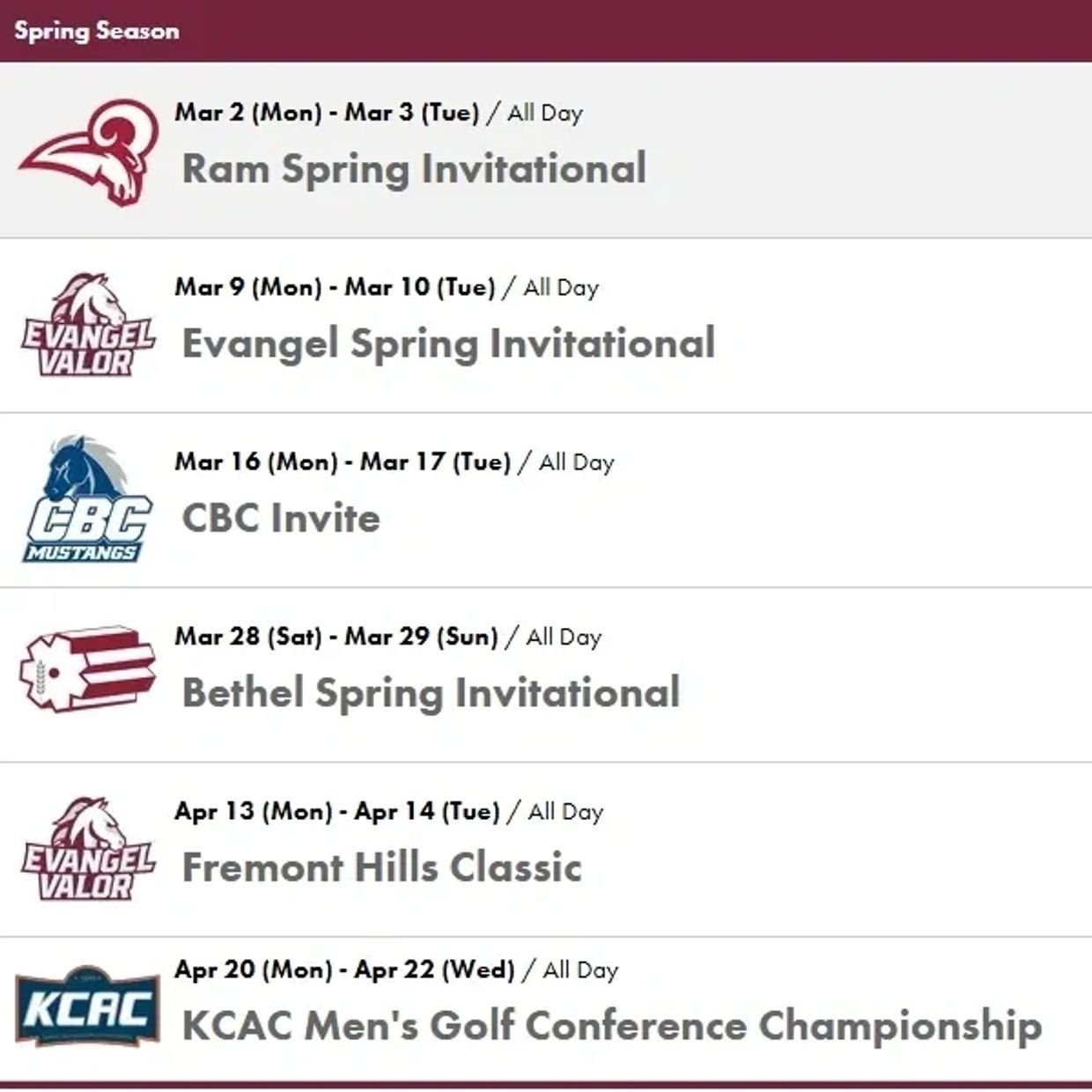Click Evangel Valor logo beside Evangel Spring Invitational
The image size is (1092, 1092).
88,325
